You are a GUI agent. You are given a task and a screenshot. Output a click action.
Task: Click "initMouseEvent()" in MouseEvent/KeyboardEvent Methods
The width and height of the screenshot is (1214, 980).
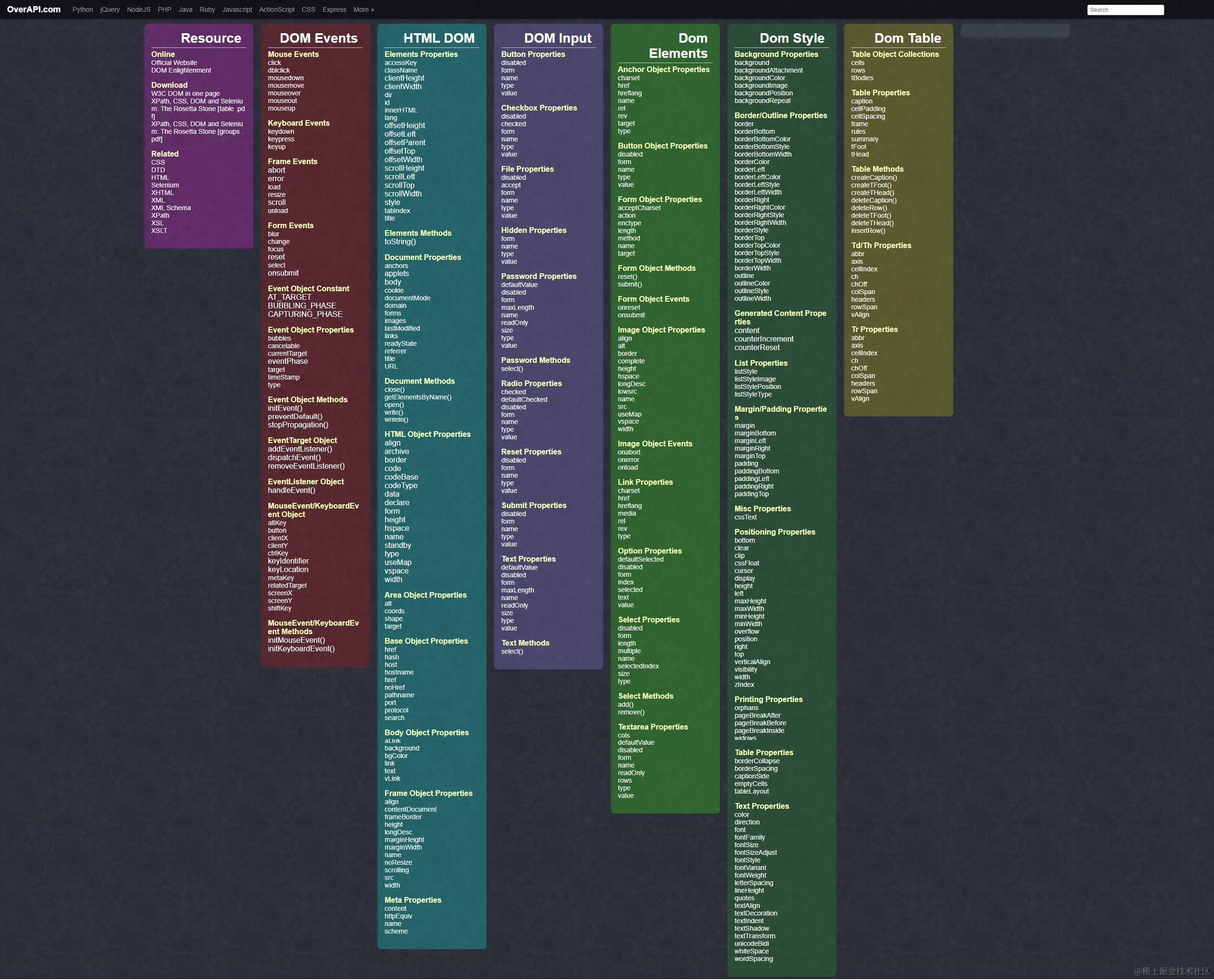click(296, 640)
